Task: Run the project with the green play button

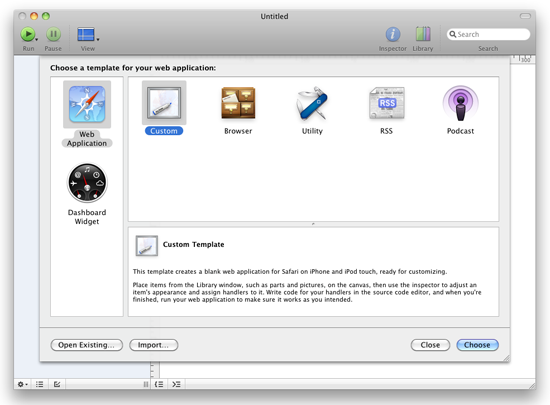Action: tap(27, 34)
